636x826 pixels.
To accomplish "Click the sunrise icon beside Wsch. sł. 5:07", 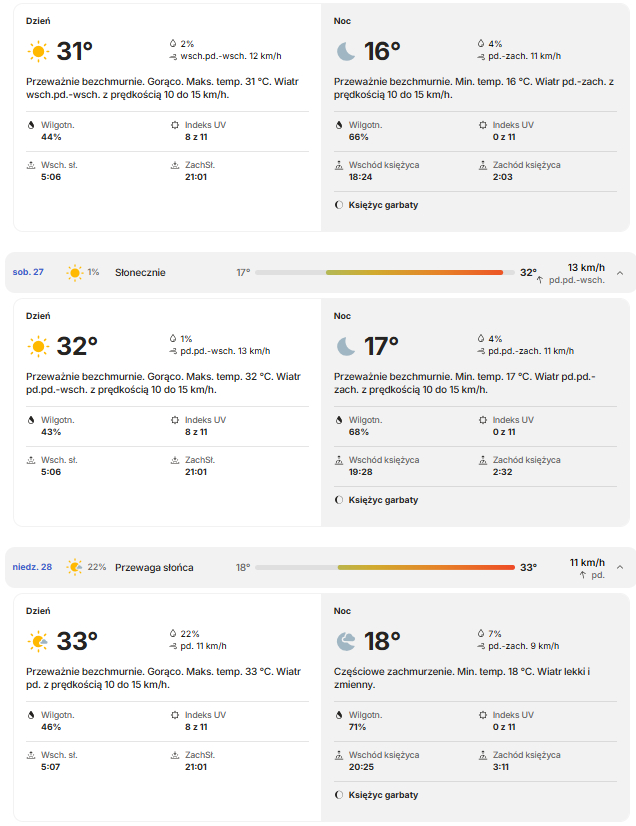I will click(31, 755).
